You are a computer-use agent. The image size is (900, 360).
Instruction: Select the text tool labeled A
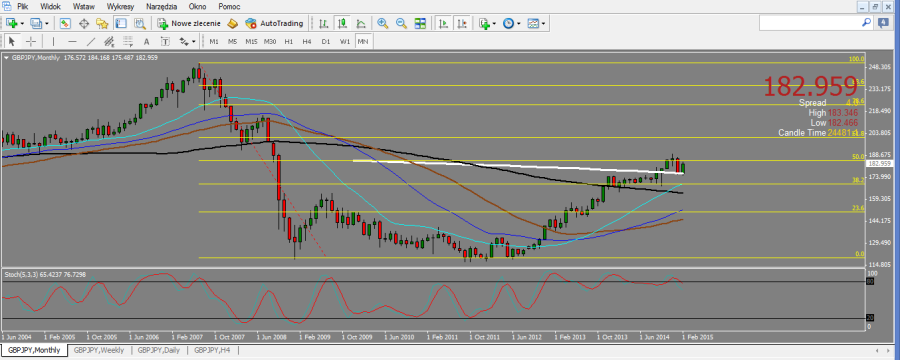click(x=146, y=41)
